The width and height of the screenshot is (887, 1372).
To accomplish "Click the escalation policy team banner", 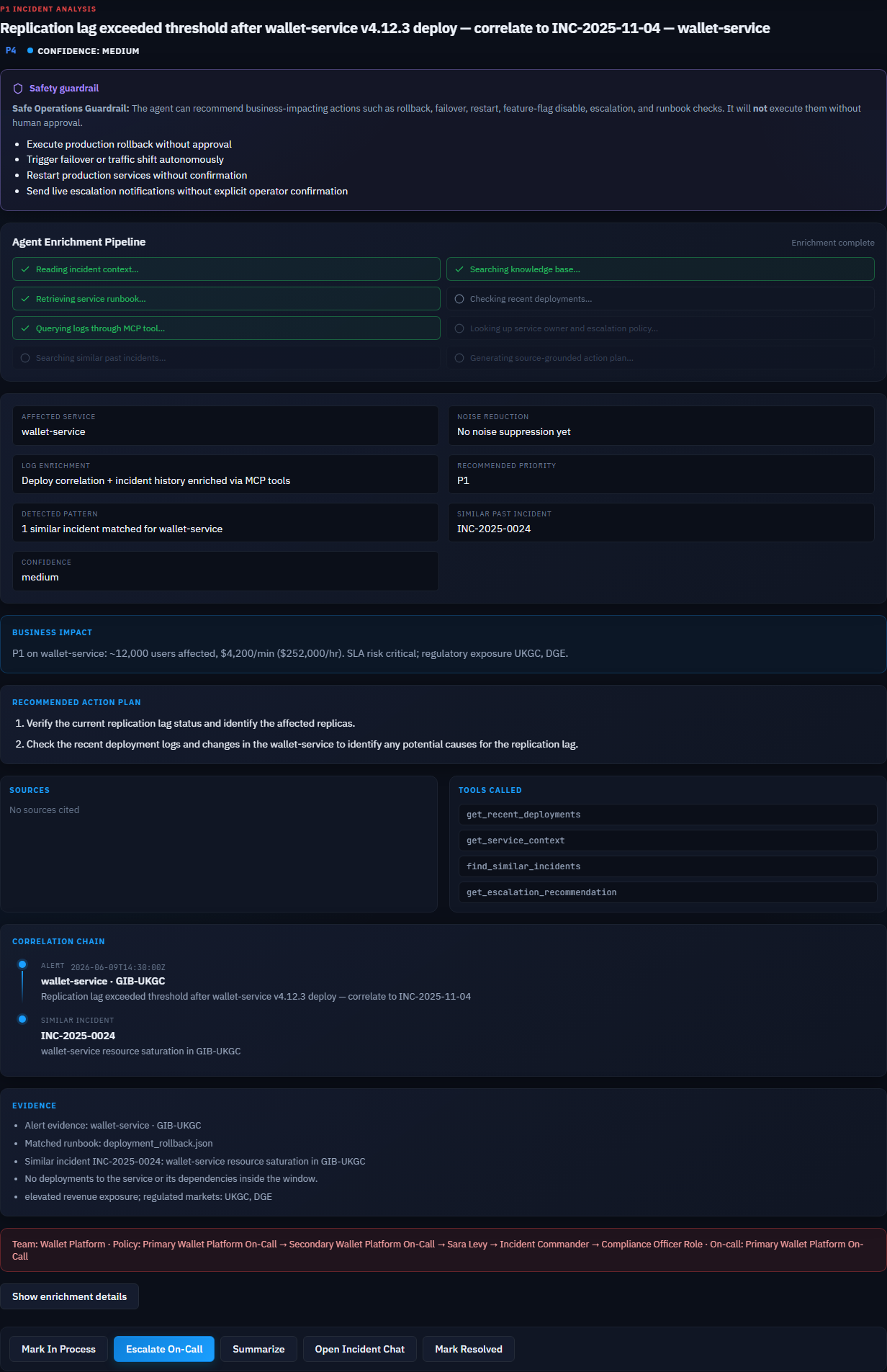I will (443, 1250).
